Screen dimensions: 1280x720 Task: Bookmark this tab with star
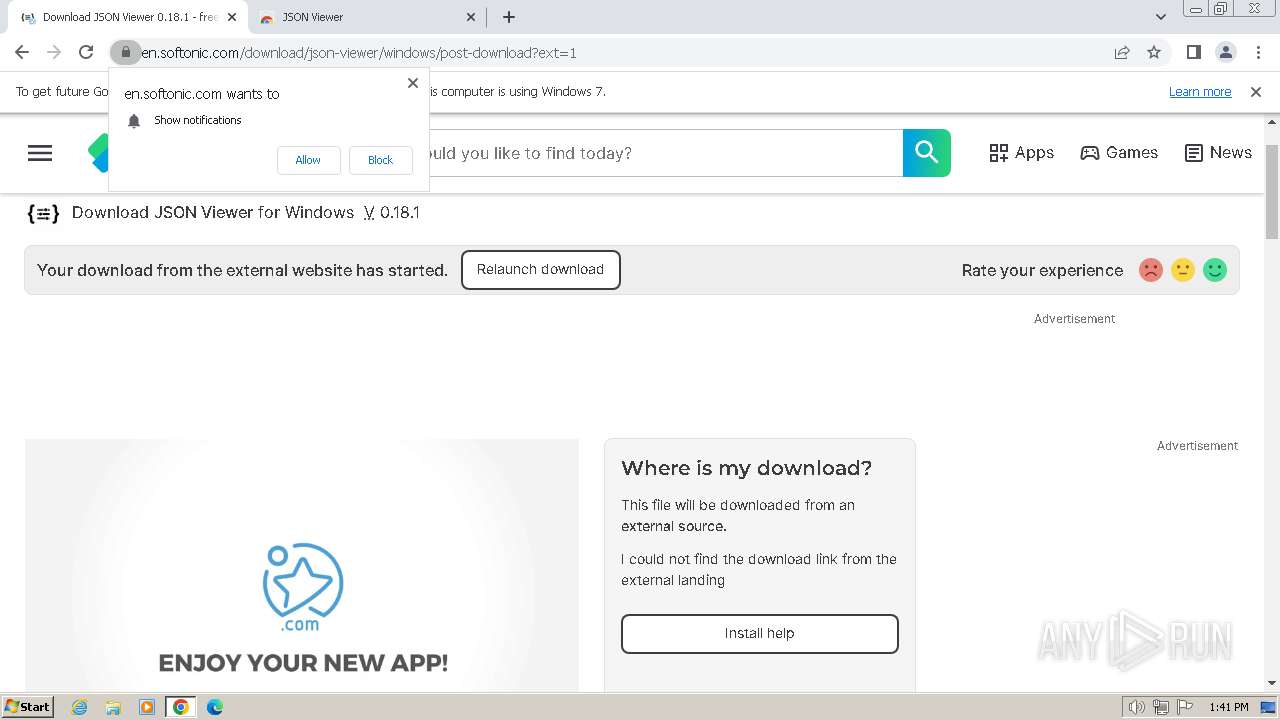[1154, 52]
